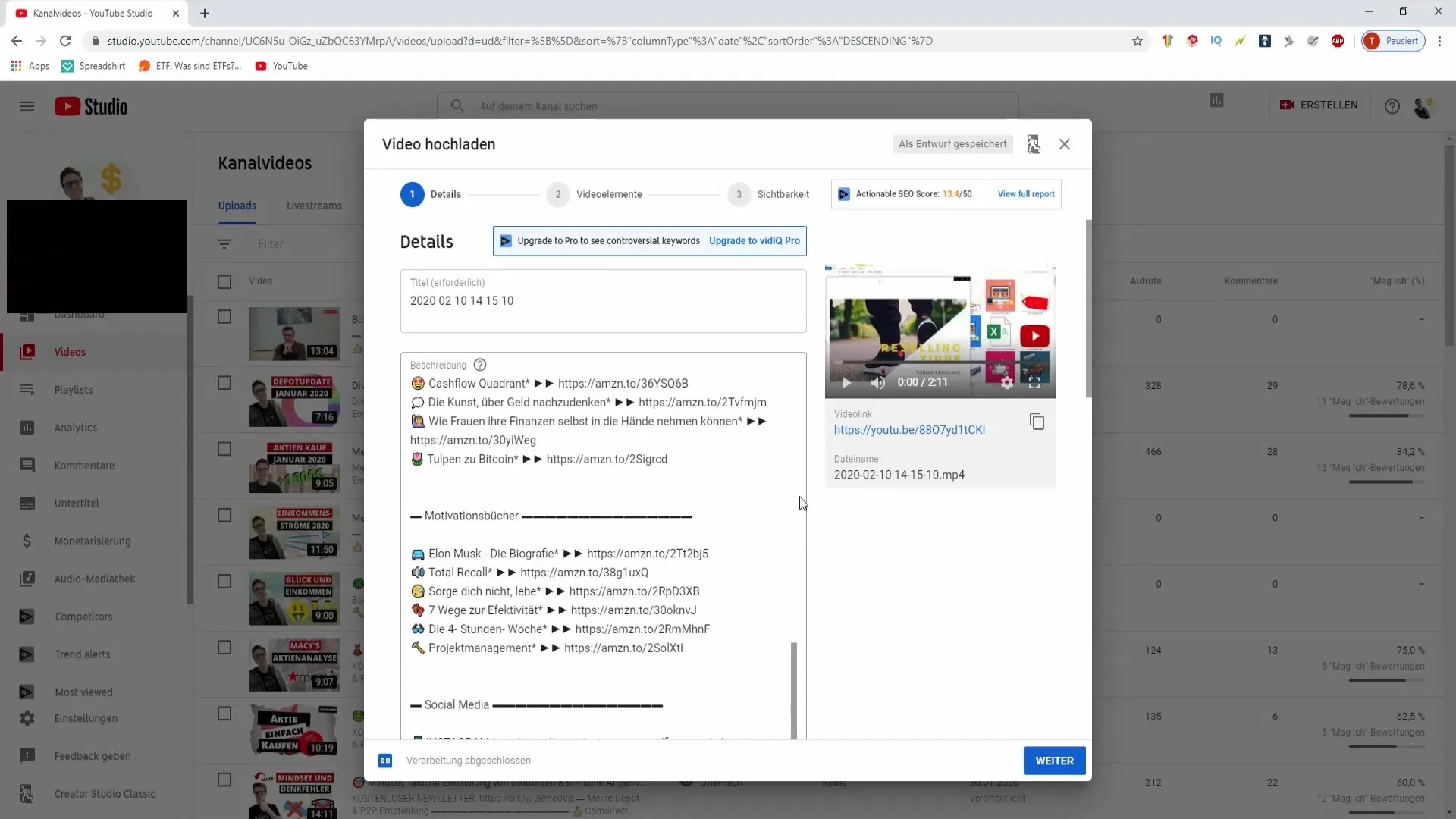
Task: Click the title field 2020 02 10 14 15 10
Action: (x=603, y=301)
